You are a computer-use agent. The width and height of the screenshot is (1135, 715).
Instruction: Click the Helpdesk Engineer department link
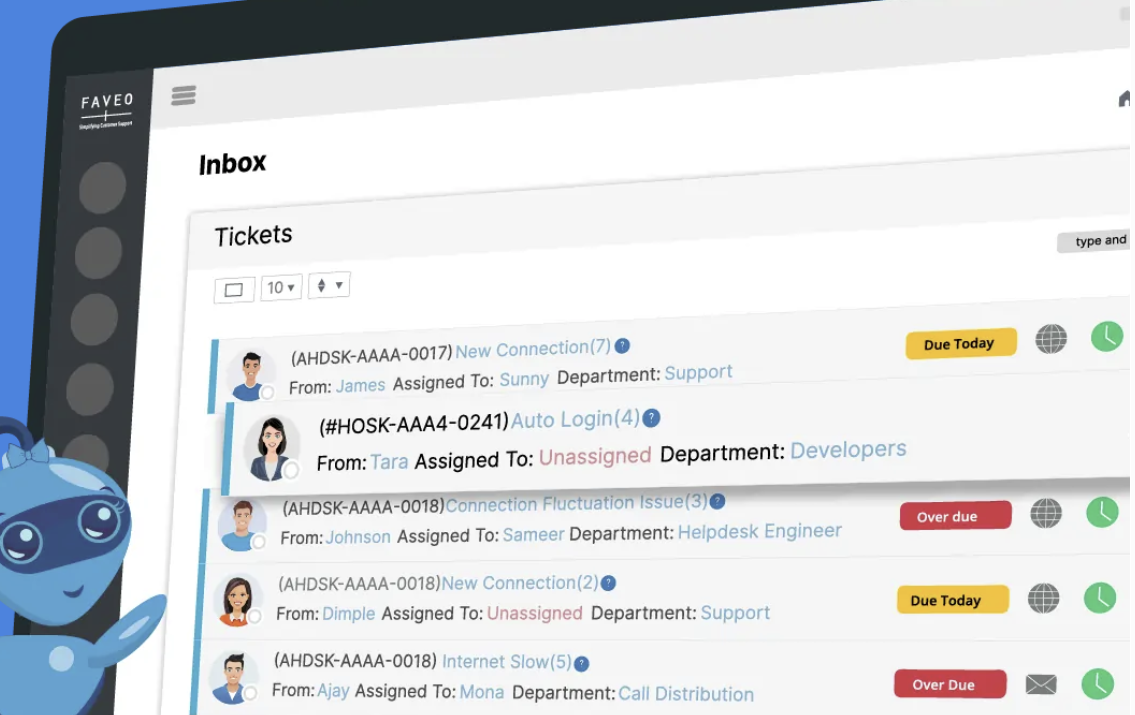tap(759, 531)
